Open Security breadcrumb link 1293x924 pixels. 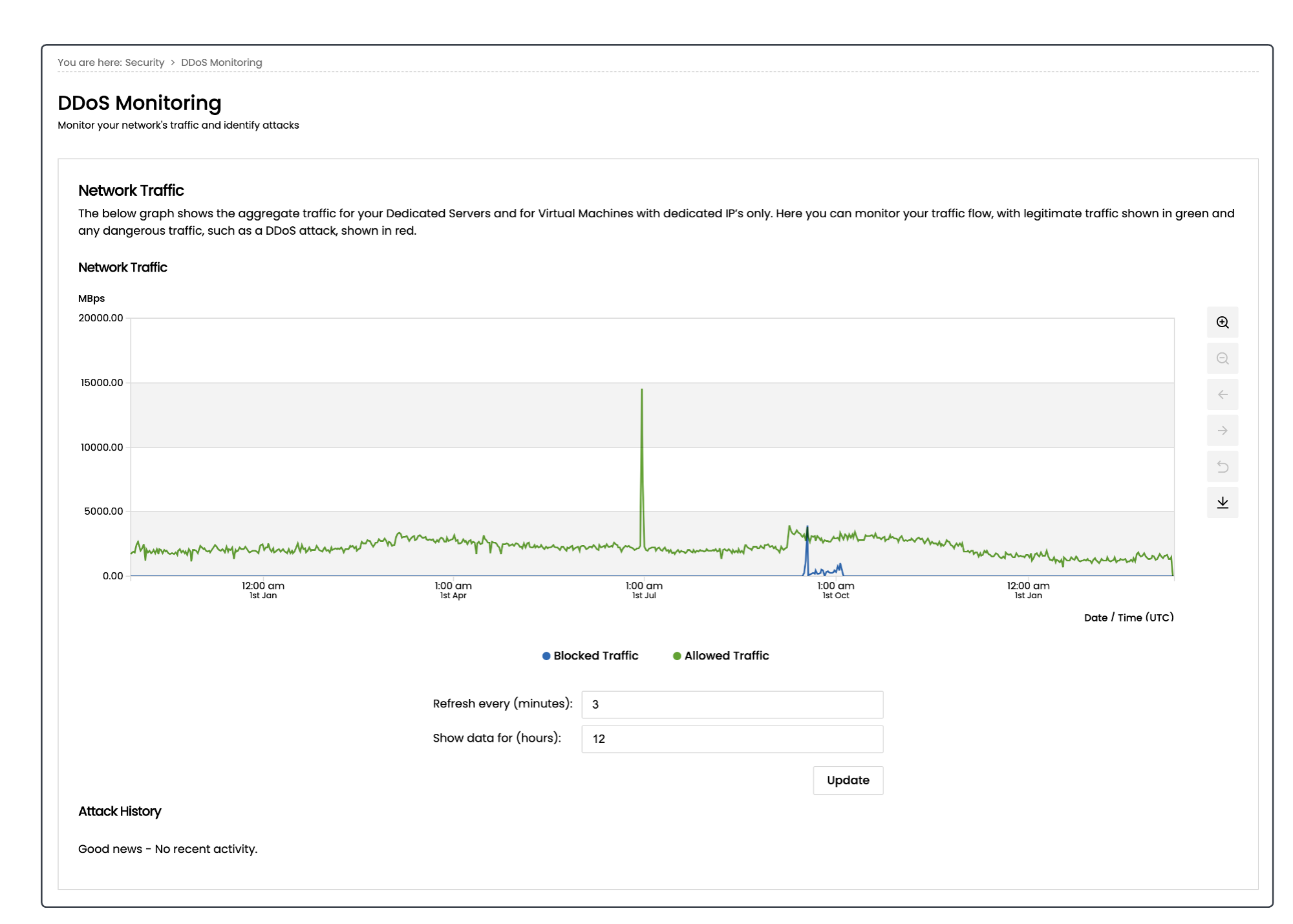pos(144,63)
